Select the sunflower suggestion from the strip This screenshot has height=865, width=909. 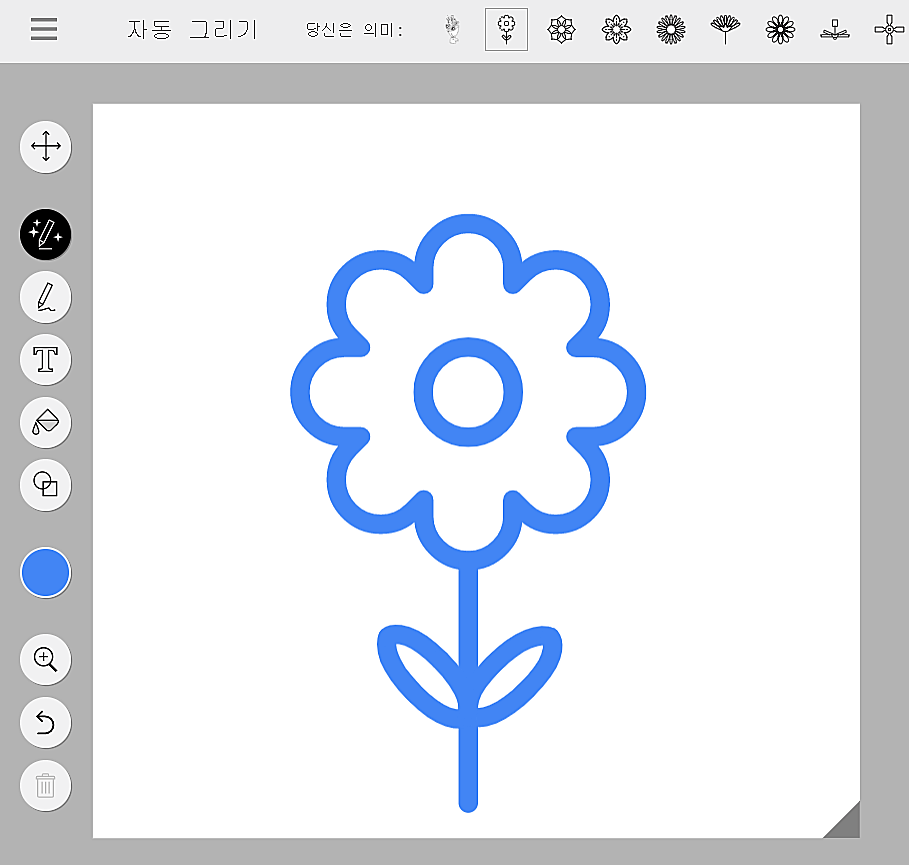(x=670, y=29)
